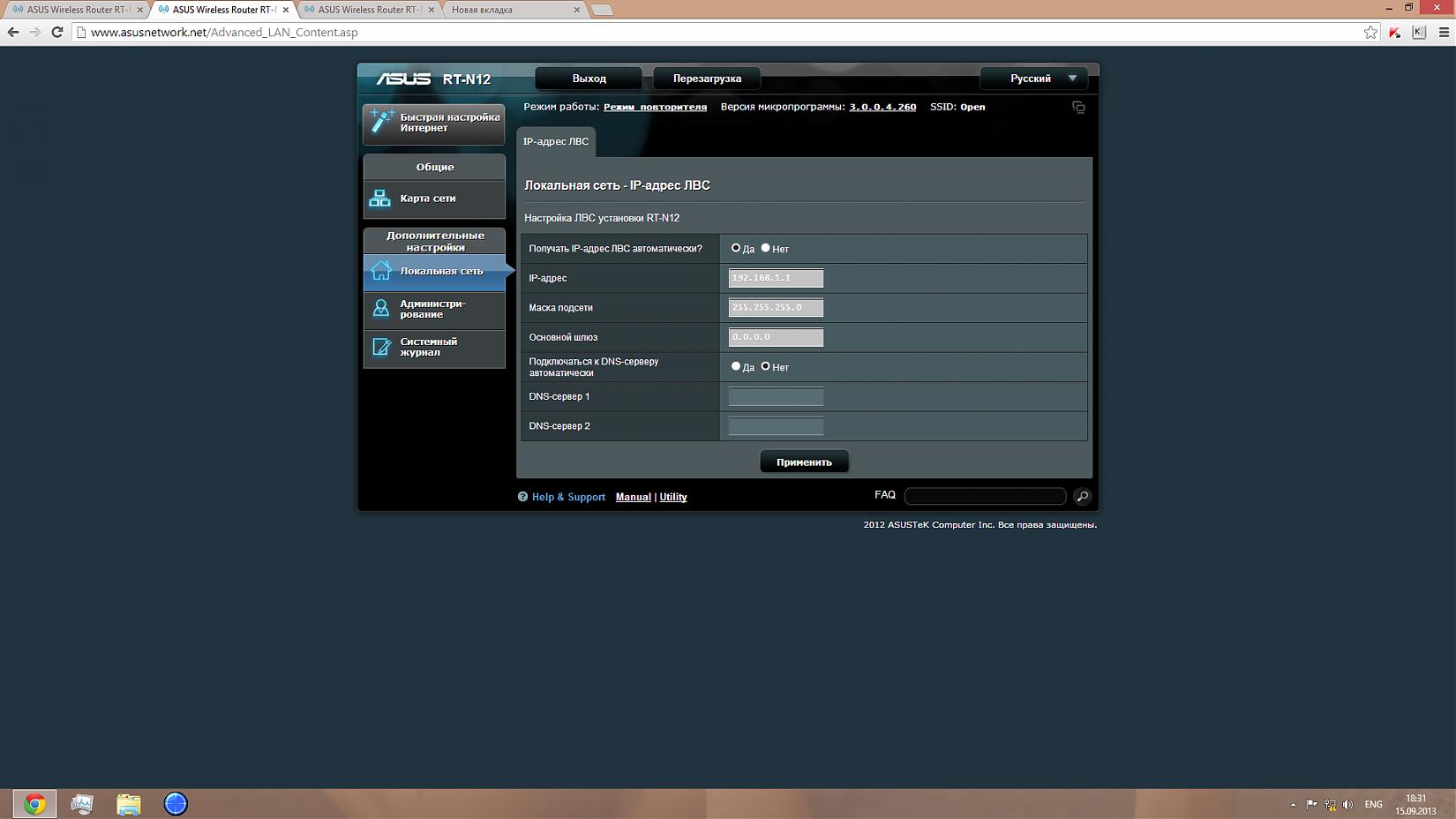The image size is (1456, 819).
Task: Select Нет for automatic LAN IP
Action: click(x=766, y=248)
